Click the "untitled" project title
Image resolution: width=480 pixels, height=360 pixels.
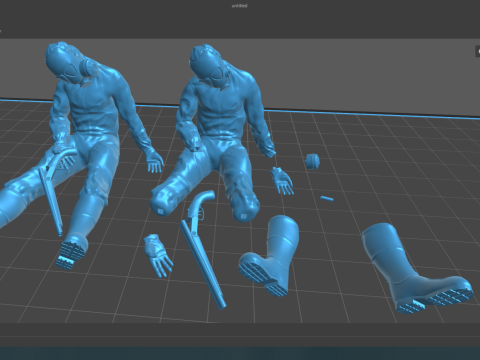(239, 6)
